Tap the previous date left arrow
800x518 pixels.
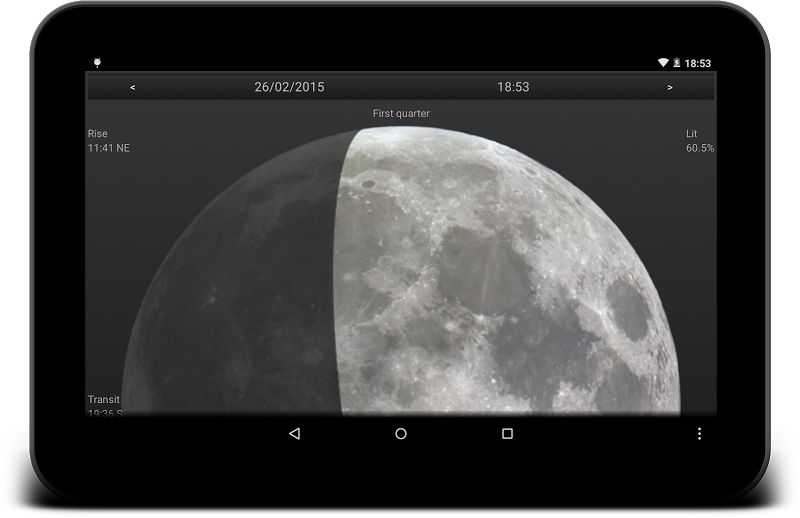(x=133, y=87)
